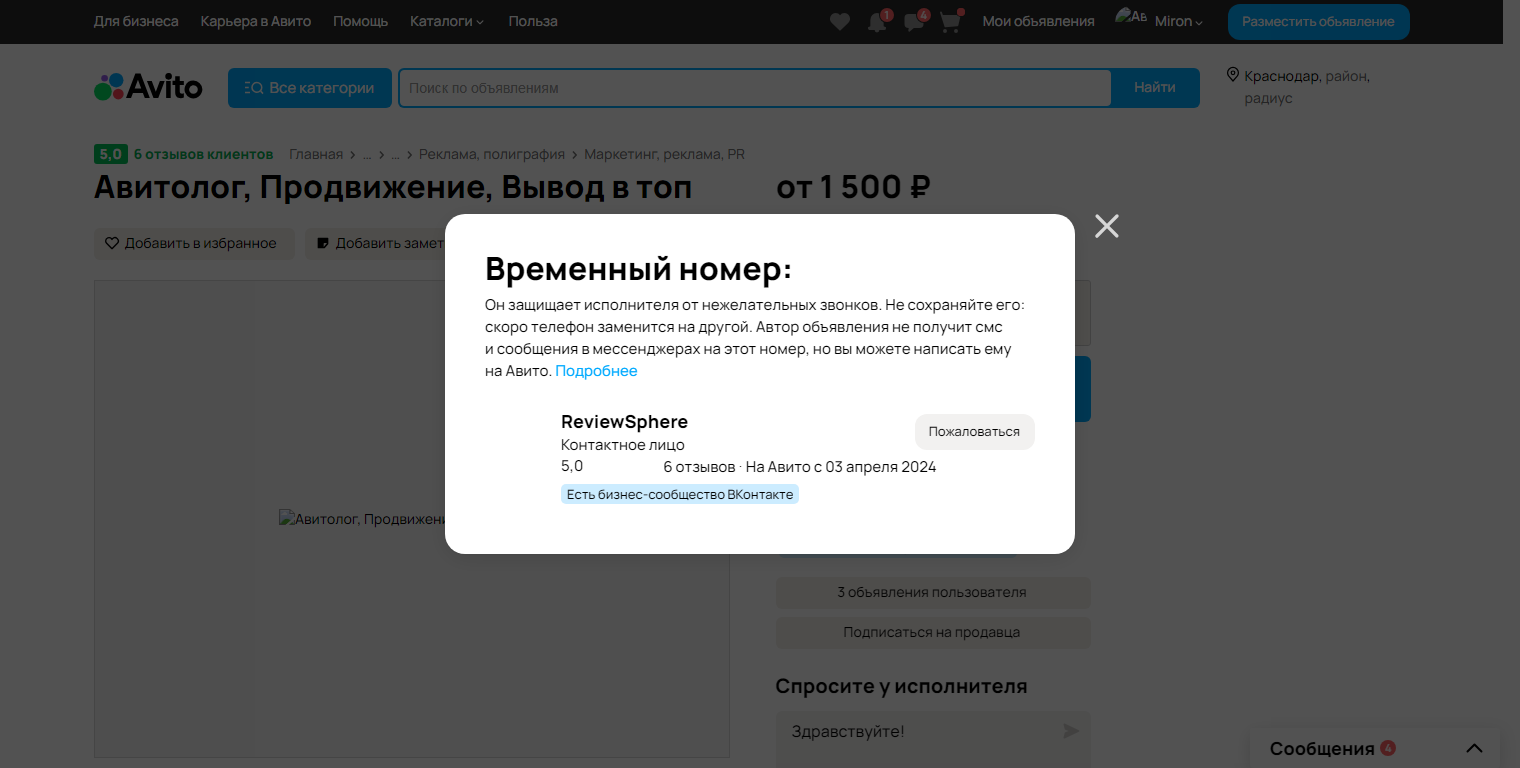This screenshot has height=768, width=1520.
Task: Click the Разместить объявление button
Action: 1318,21
